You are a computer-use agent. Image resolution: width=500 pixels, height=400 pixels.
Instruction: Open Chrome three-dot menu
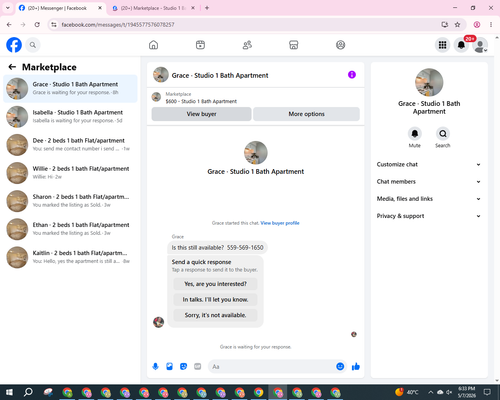491,25
